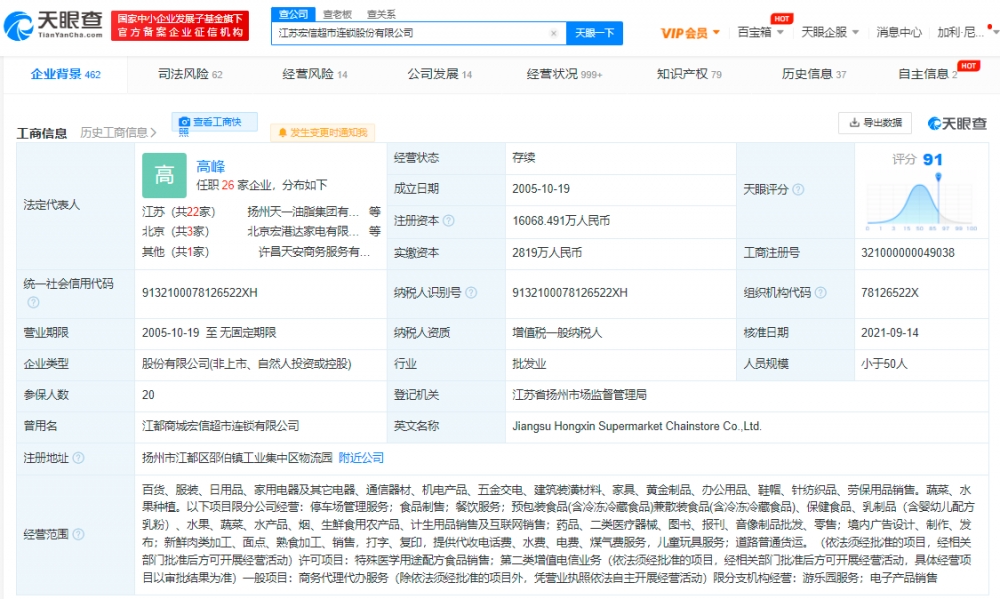The image size is (1000, 599).
Task: Click 其他（共1家） region entry
Action: pos(175,252)
